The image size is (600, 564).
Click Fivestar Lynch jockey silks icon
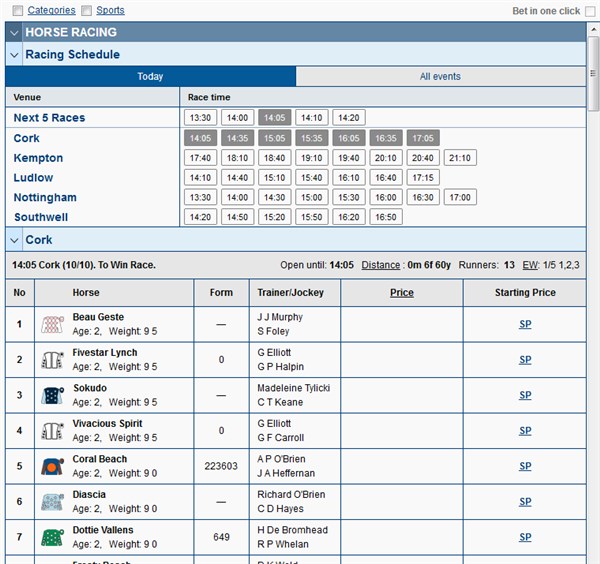[52, 360]
